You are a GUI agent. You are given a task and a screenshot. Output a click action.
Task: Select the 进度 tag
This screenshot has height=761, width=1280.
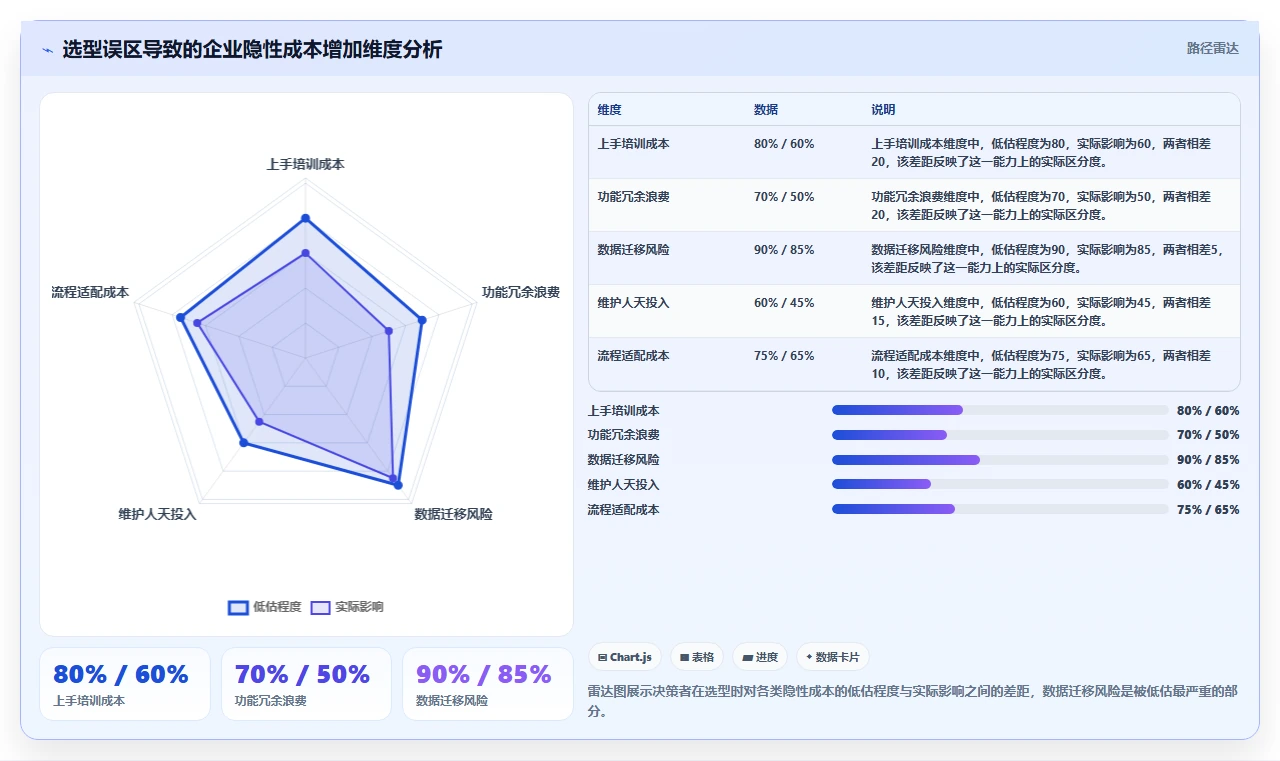(x=760, y=657)
